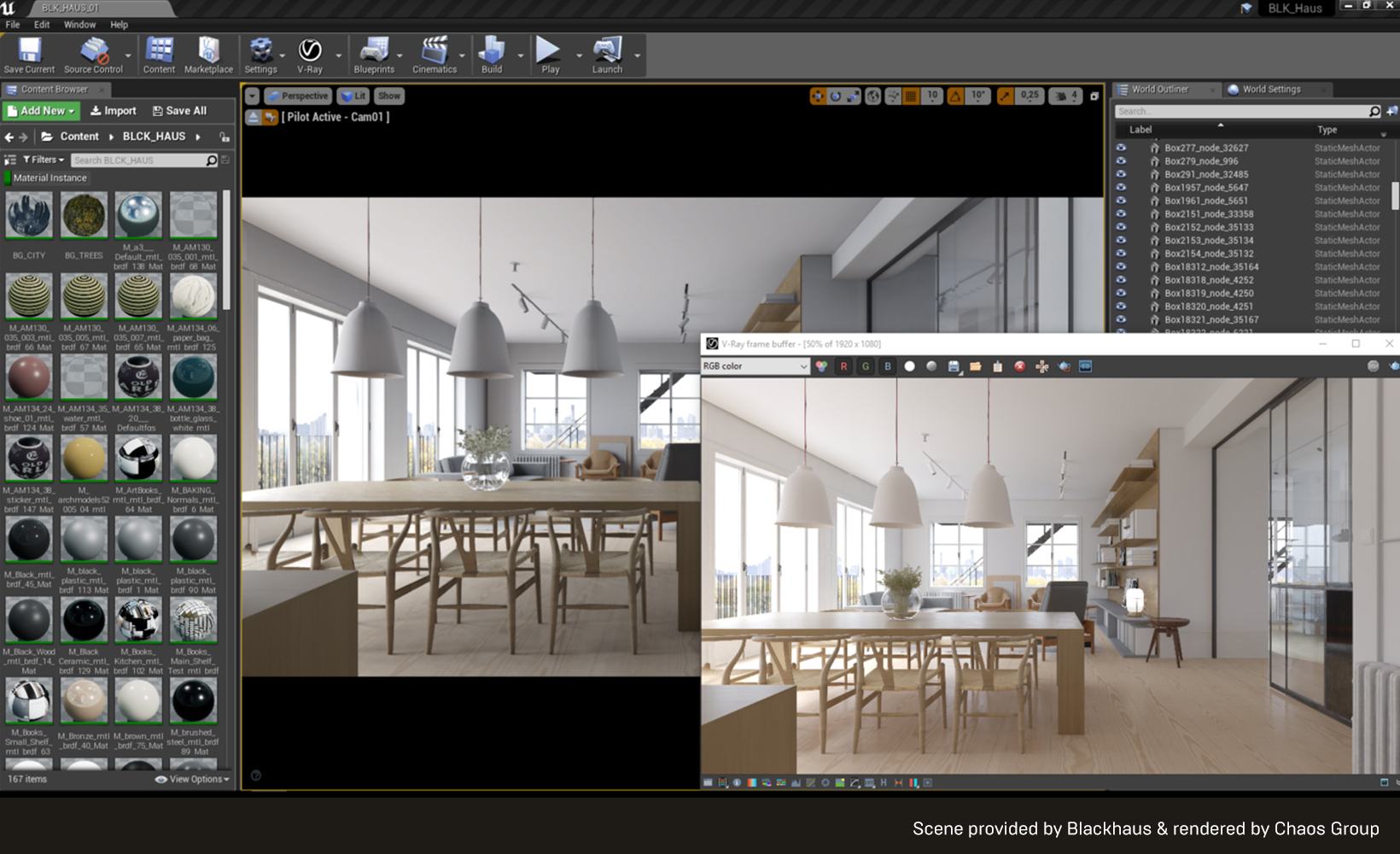
Task: Toggle blue channel in V-Ray frame buffer
Action: (888, 366)
